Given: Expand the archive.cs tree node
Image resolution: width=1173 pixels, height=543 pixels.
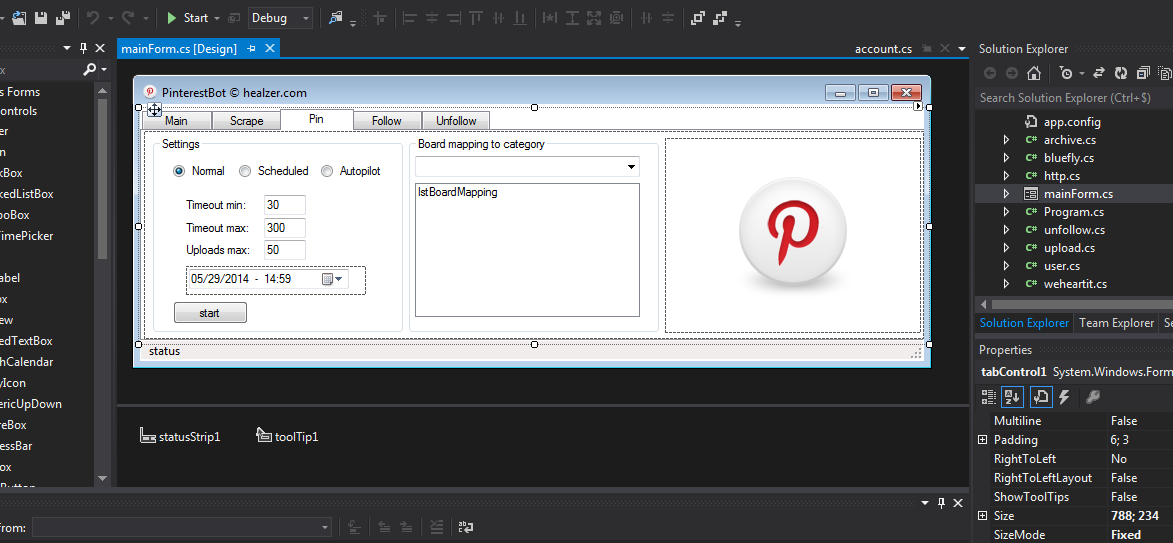Looking at the screenshot, I should point(1006,140).
